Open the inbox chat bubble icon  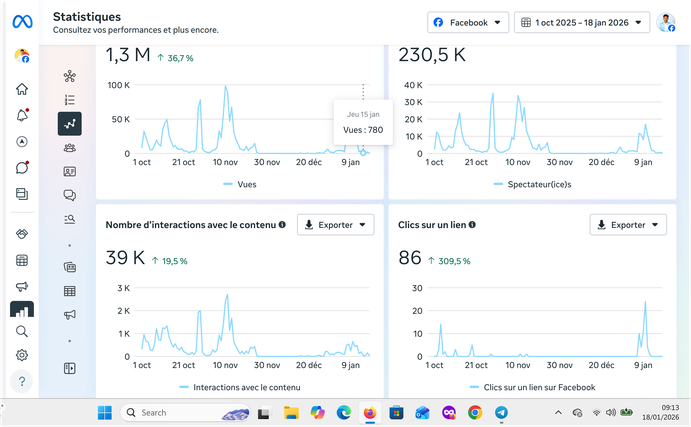(x=22, y=167)
